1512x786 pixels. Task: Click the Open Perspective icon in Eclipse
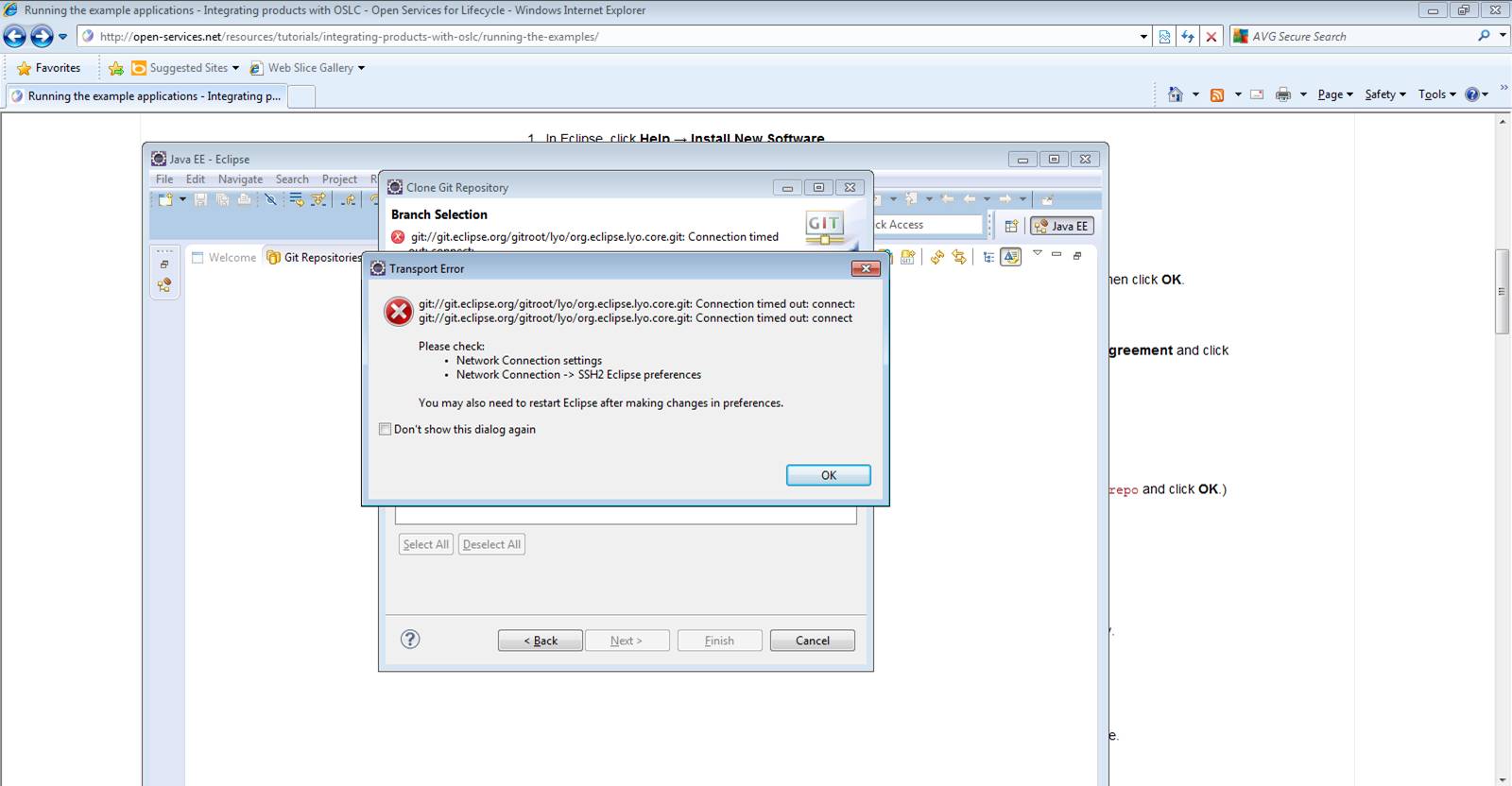1011,226
